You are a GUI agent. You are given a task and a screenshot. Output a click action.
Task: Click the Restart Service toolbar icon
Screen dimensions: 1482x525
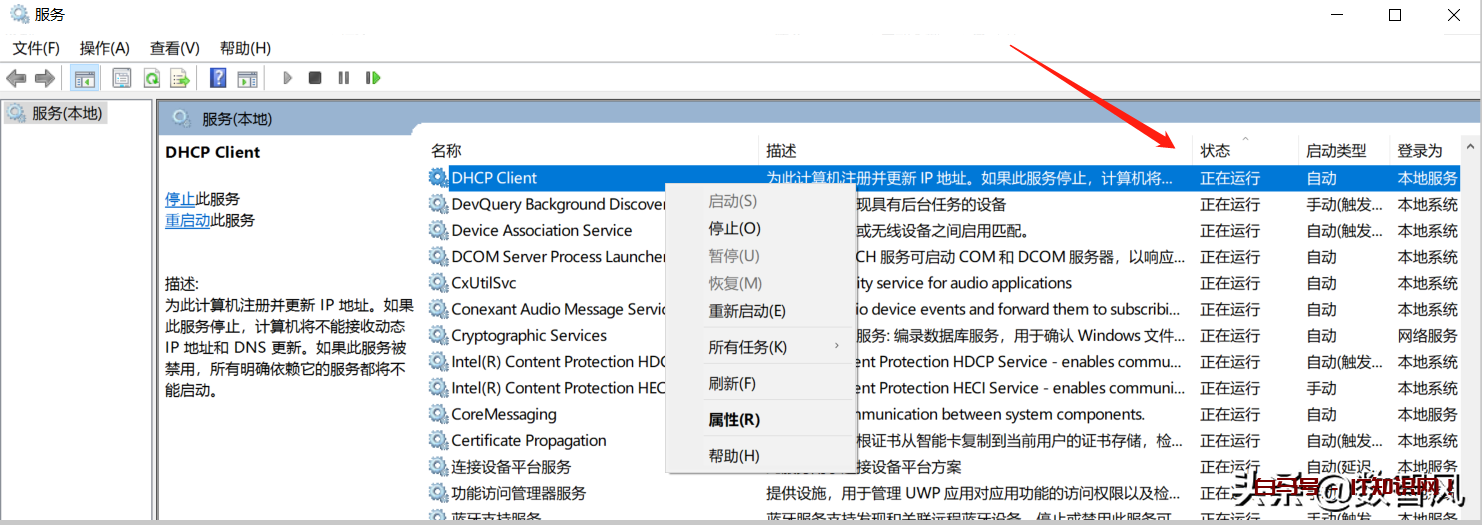(x=373, y=78)
